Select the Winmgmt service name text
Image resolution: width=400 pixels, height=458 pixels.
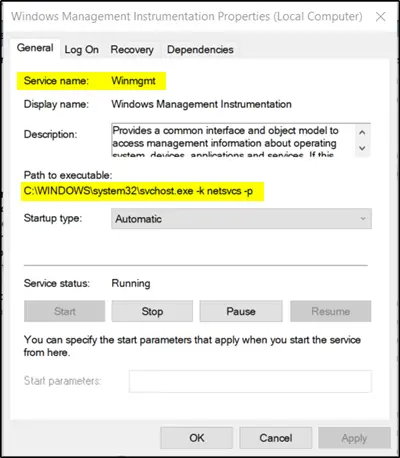(133, 81)
